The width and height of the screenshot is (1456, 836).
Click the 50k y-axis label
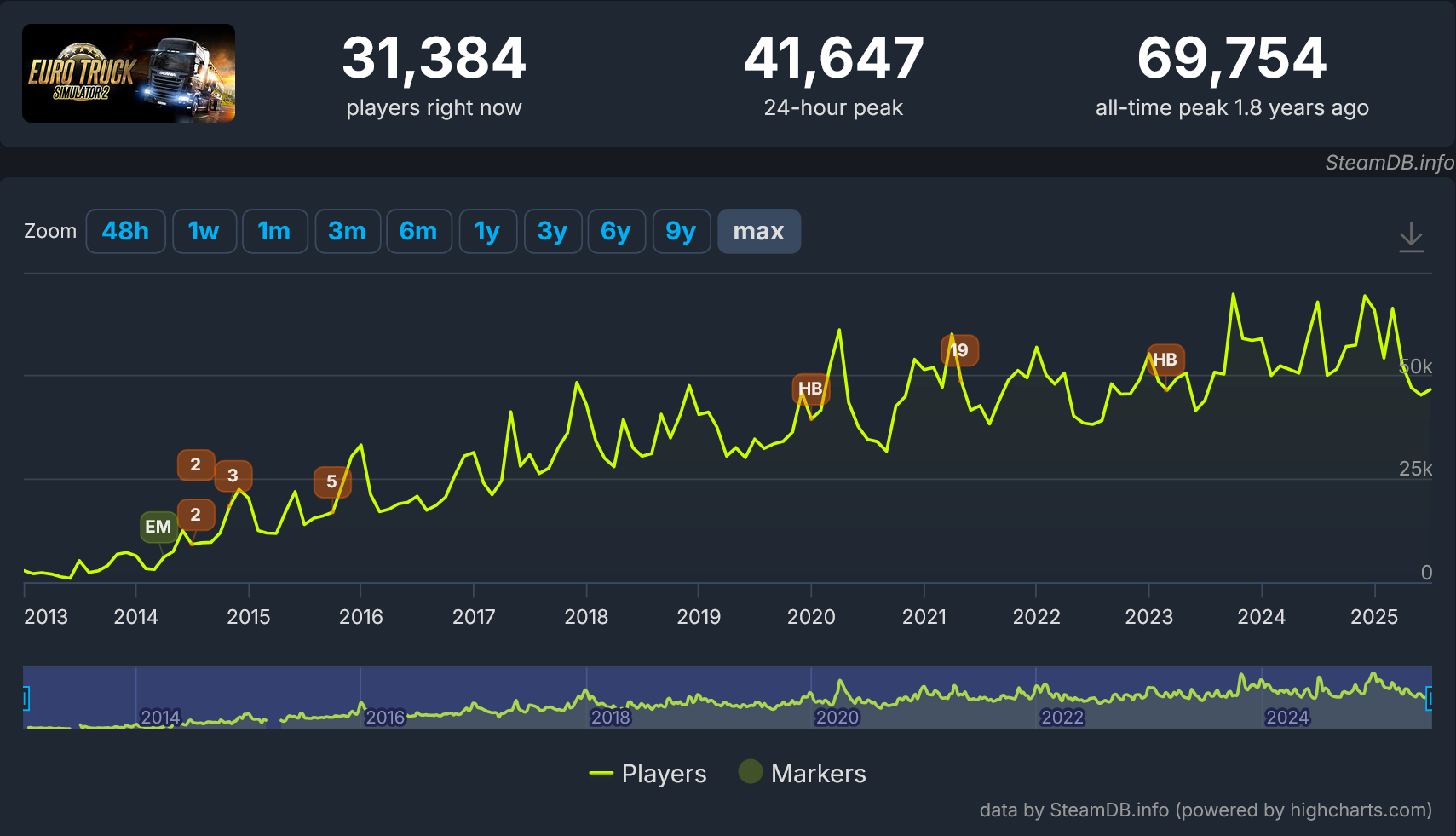point(1416,366)
